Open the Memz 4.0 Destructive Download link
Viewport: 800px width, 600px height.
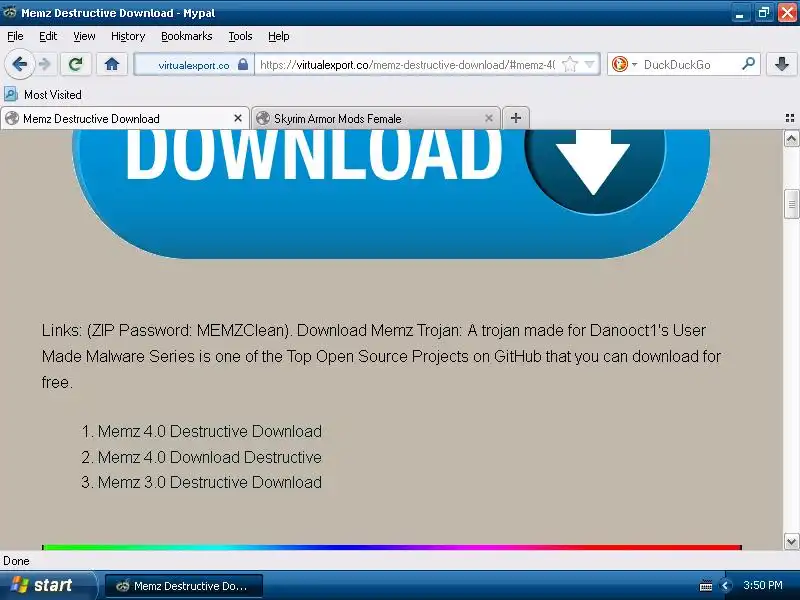click(210, 431)
